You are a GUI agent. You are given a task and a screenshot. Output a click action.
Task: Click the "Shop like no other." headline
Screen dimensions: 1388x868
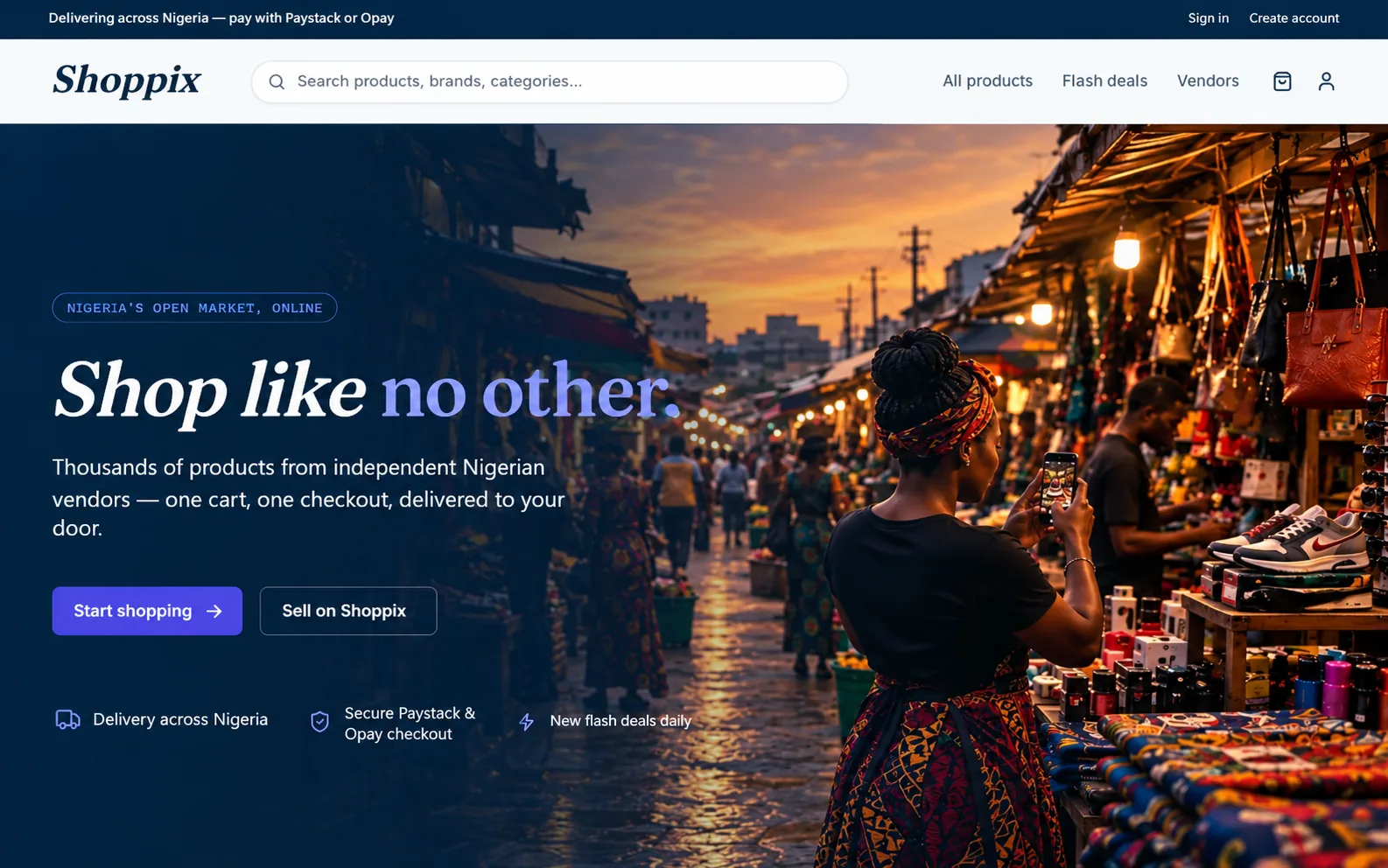[x=367, y=391]
